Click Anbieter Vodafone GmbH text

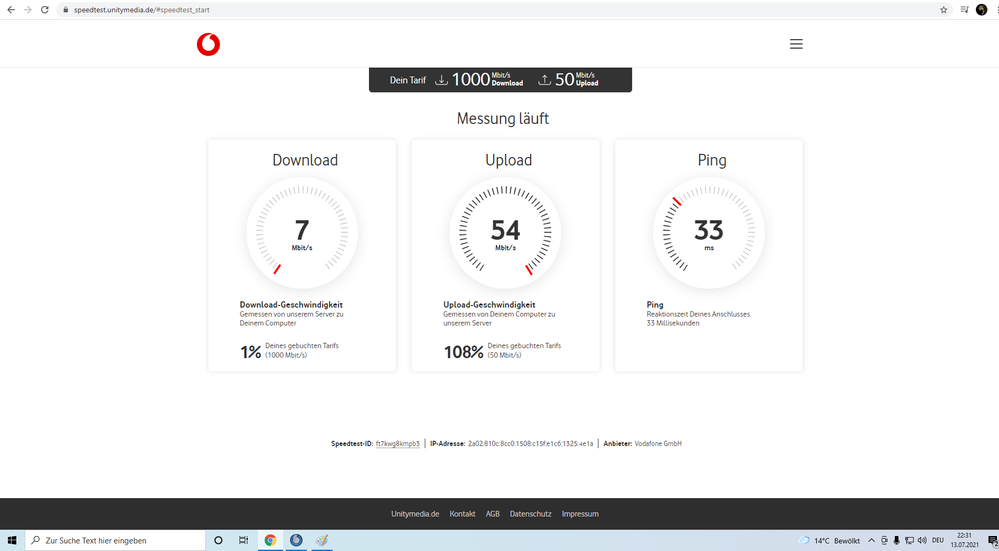(643, 443)
